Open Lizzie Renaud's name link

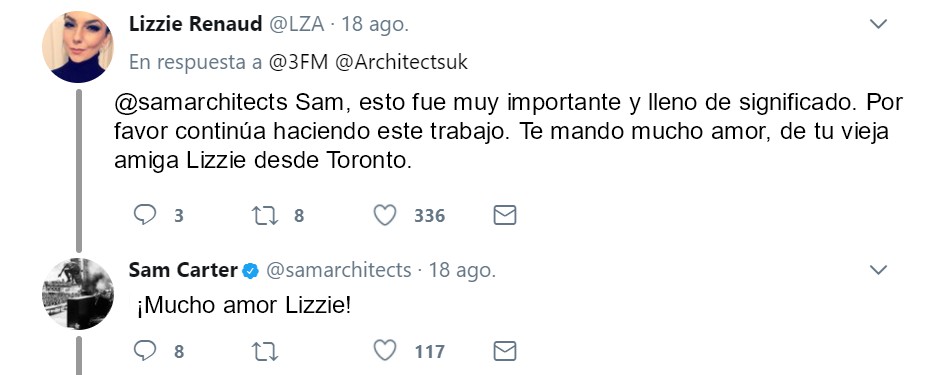point(195,24)
